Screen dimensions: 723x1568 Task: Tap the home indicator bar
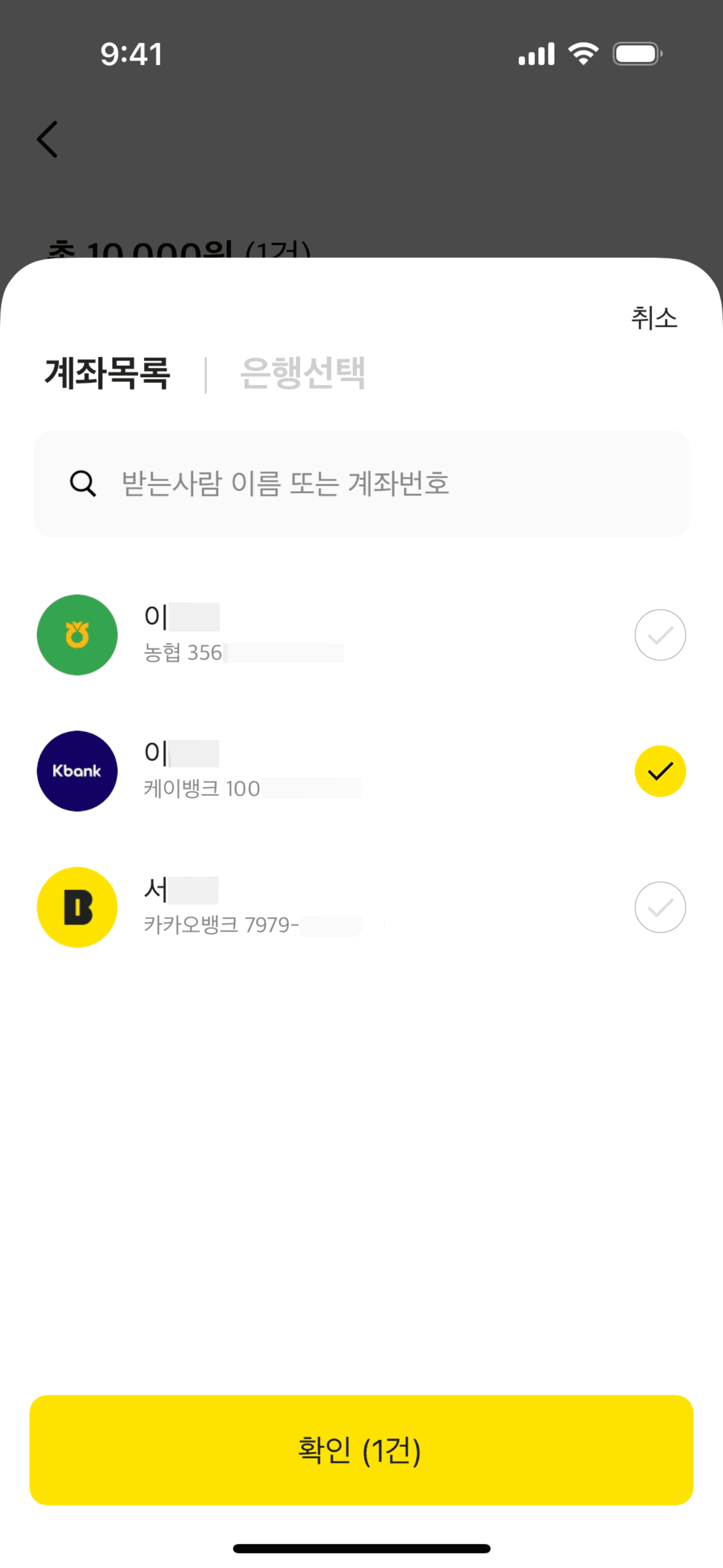[x=361, y=1548]
